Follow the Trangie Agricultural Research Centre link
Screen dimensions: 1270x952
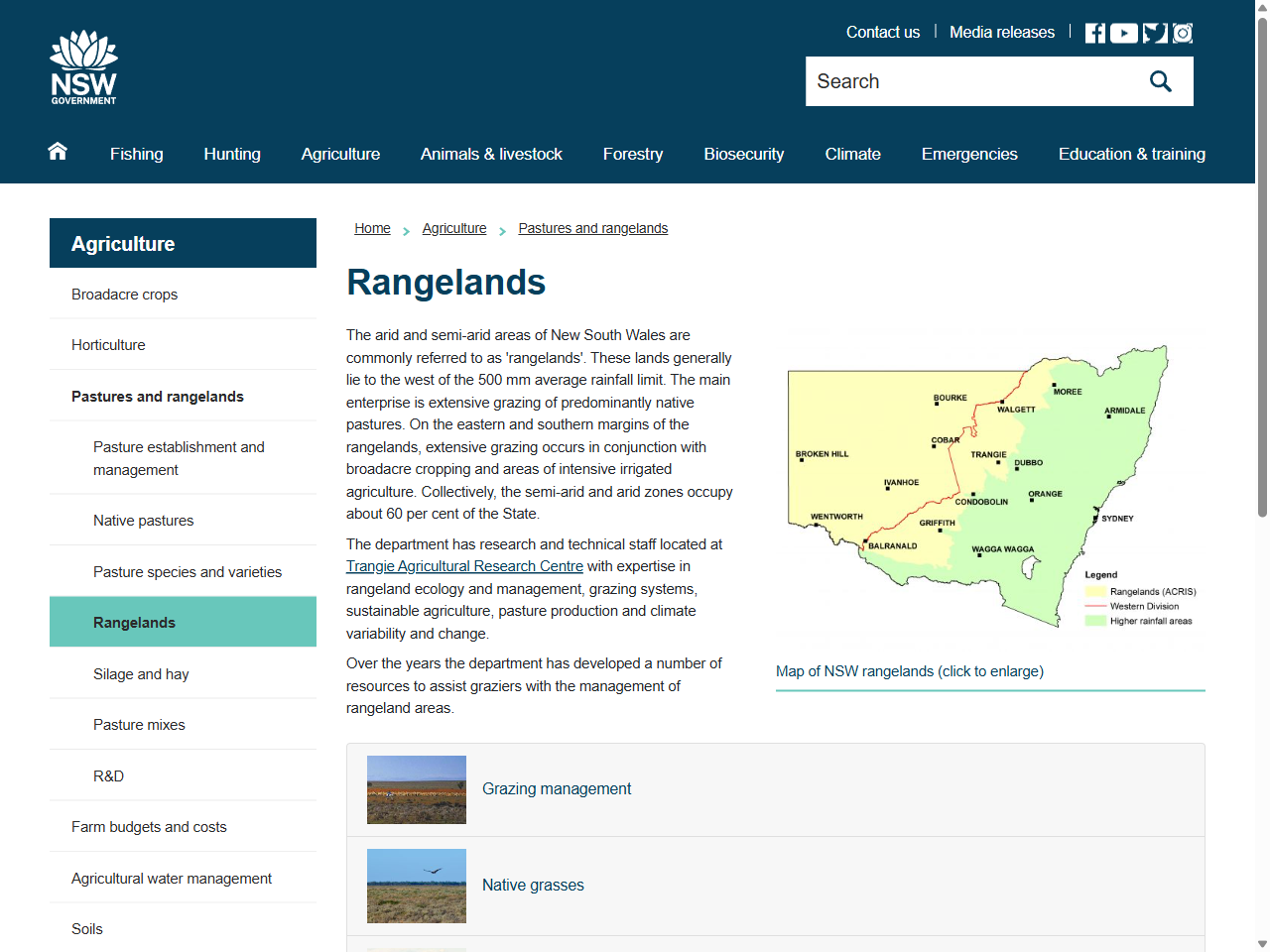pos(463,565)
